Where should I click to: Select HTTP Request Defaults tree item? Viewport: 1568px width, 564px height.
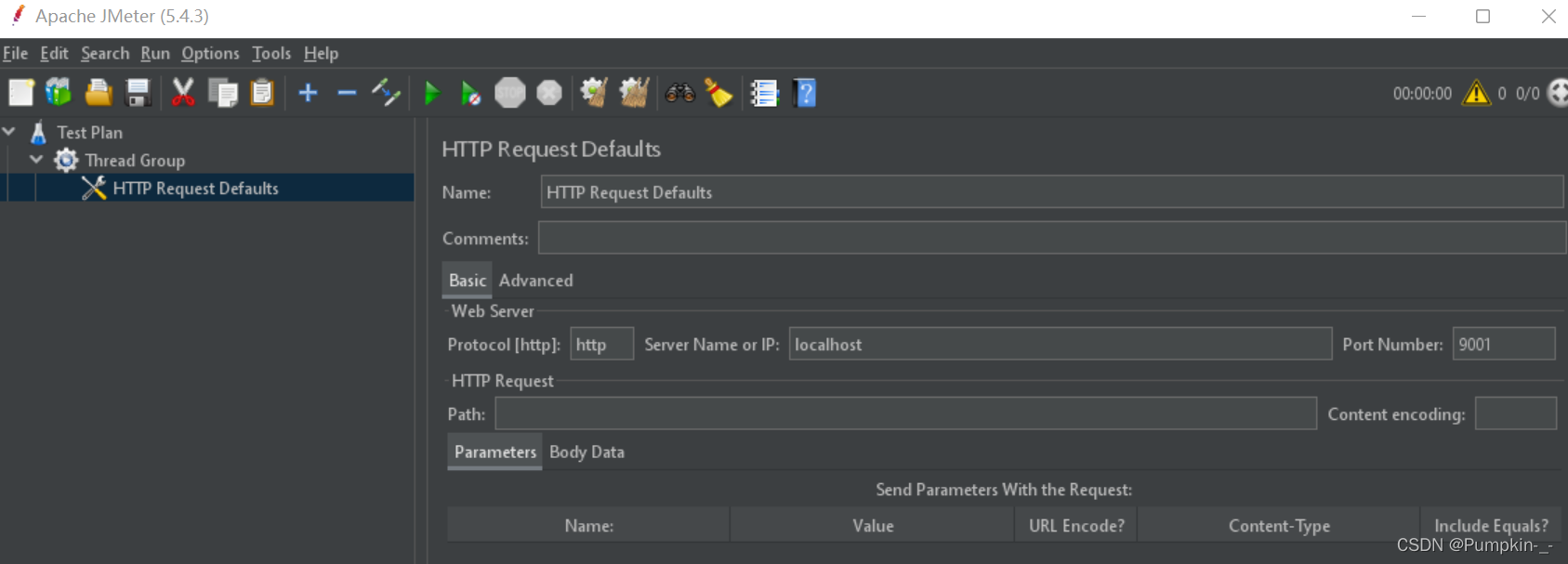pos(195,189)
